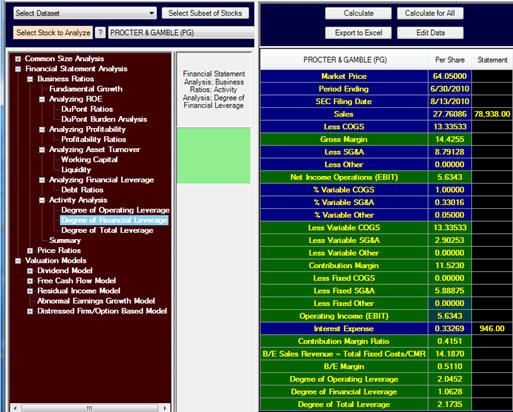Expand the Dividend Model node
The width and height of the screenshot is (513, 412).
tap(30, 271)
